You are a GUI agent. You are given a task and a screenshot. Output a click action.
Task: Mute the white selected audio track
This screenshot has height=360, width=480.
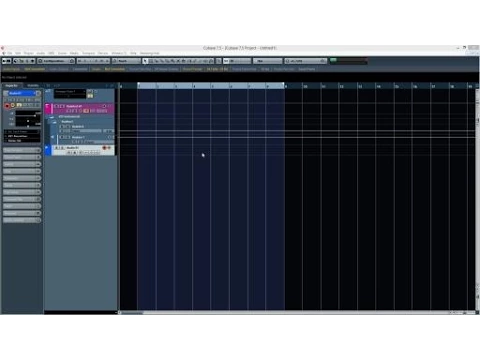tap(56, 148)
